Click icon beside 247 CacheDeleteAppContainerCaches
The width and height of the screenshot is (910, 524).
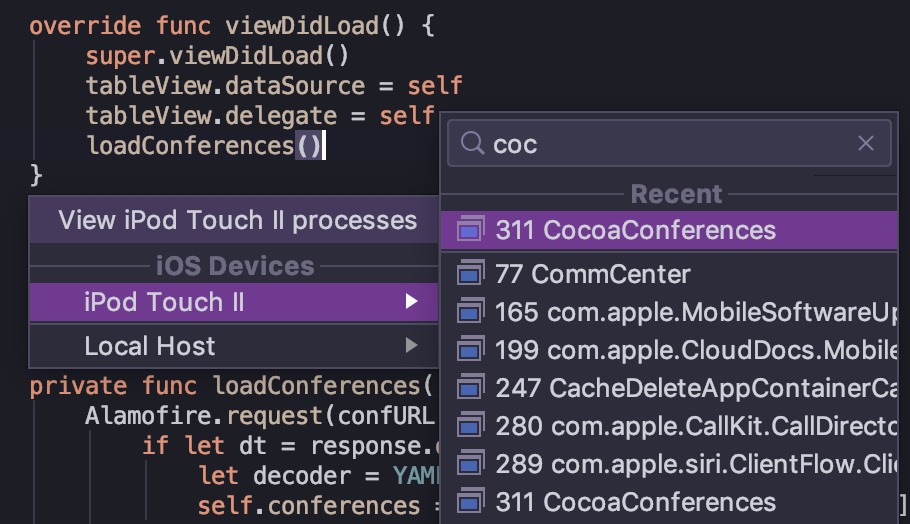coord(470,388)
